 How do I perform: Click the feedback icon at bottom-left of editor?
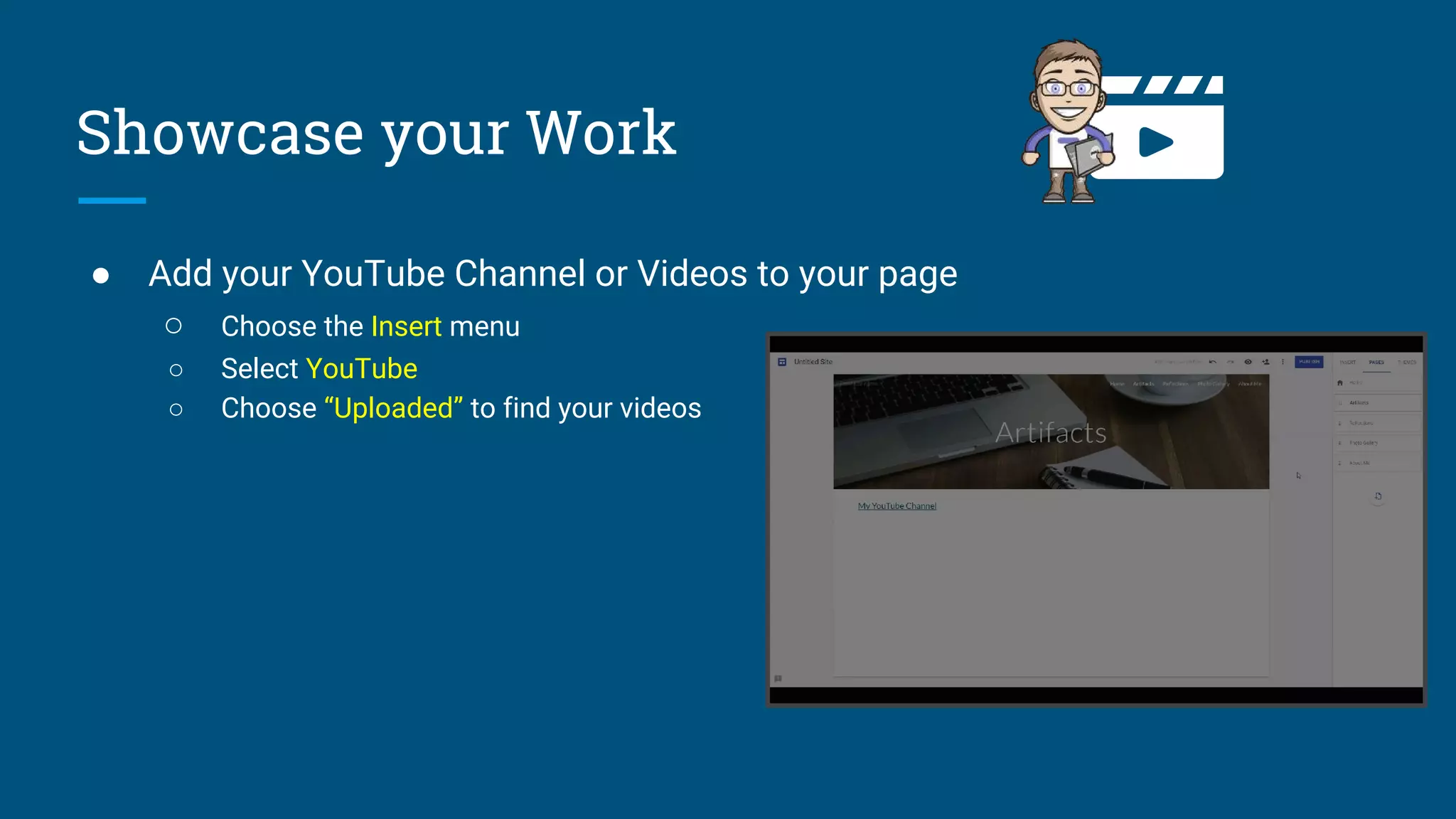click(778, 678)
